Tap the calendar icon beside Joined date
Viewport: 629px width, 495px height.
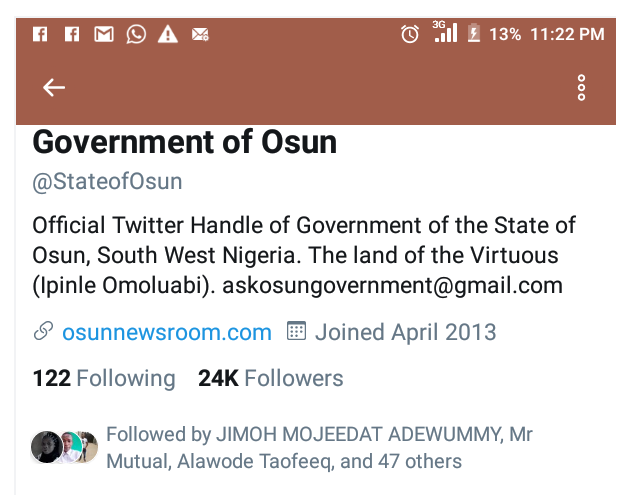[x=296, y=332]
